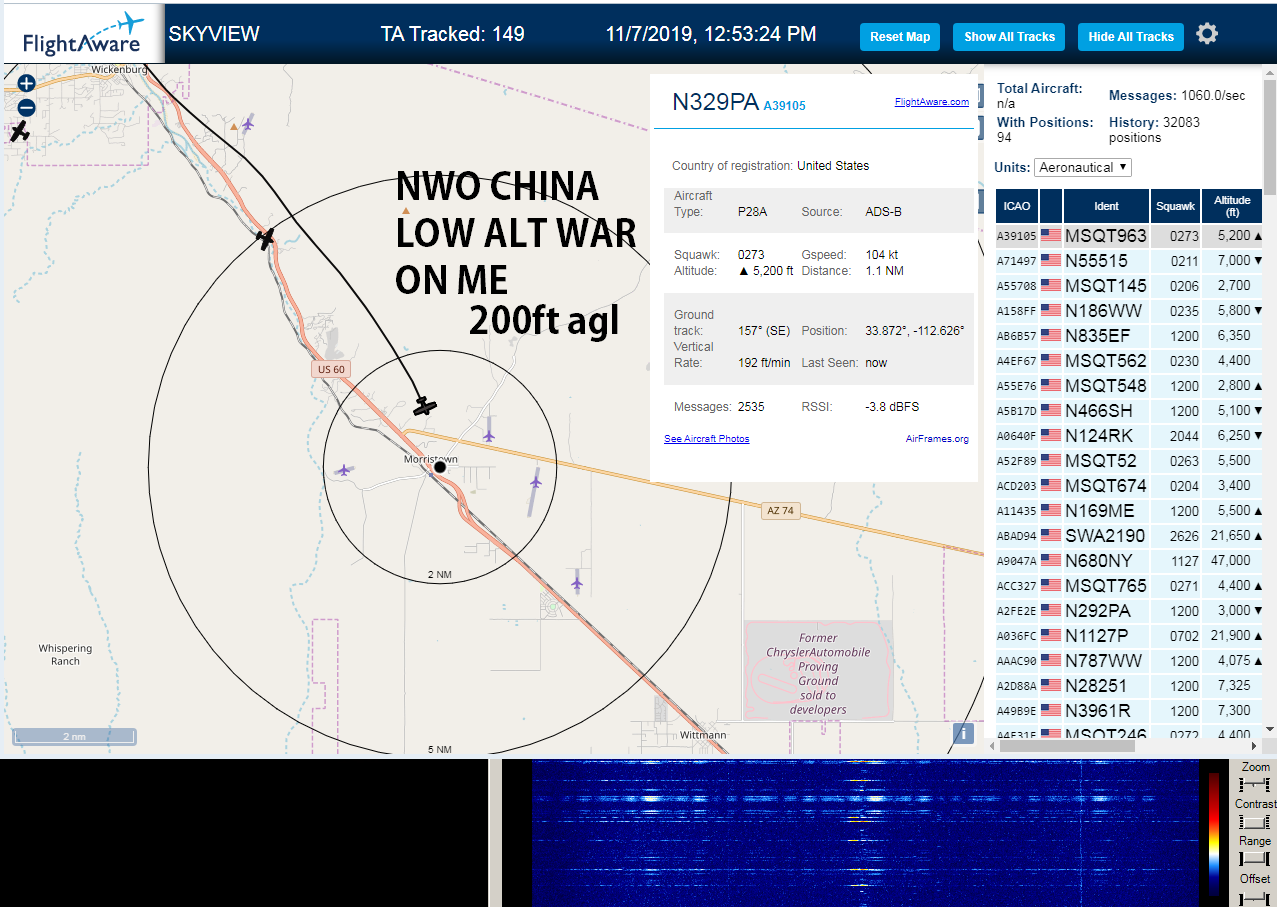Select the N124RK aircraft row

[x=1129, y=436]
